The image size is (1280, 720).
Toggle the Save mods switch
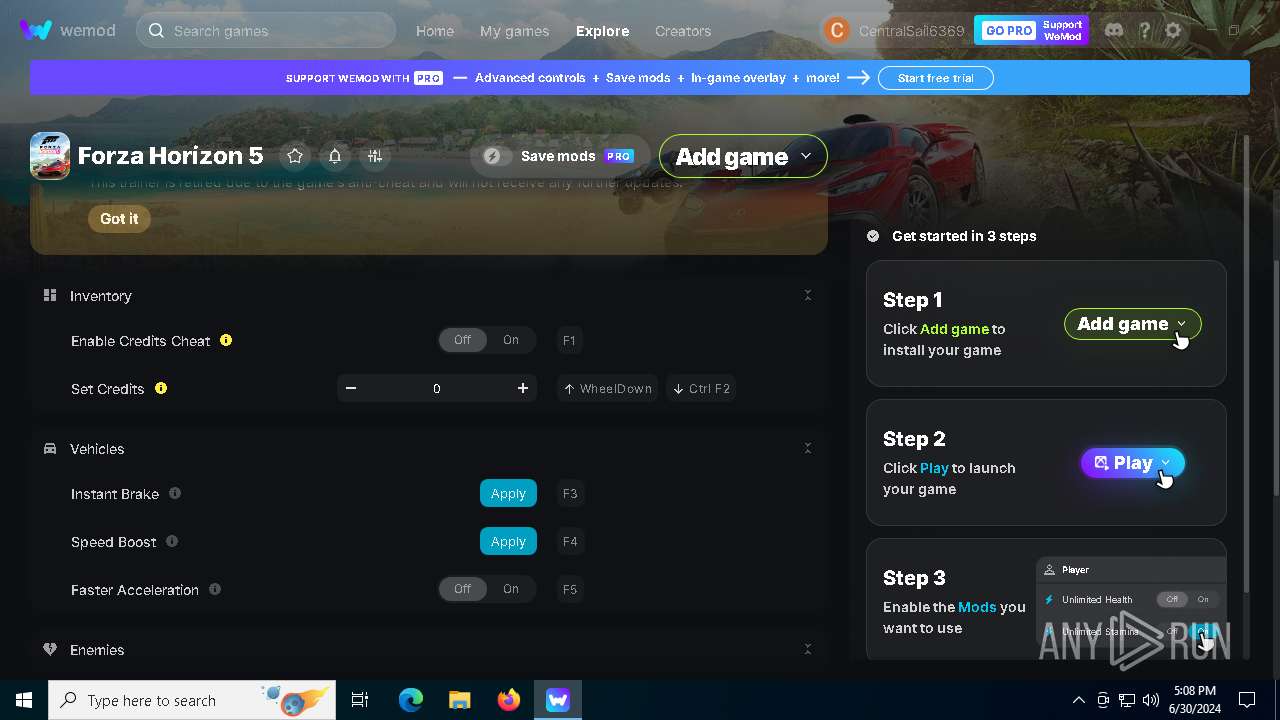click(497, 156)
